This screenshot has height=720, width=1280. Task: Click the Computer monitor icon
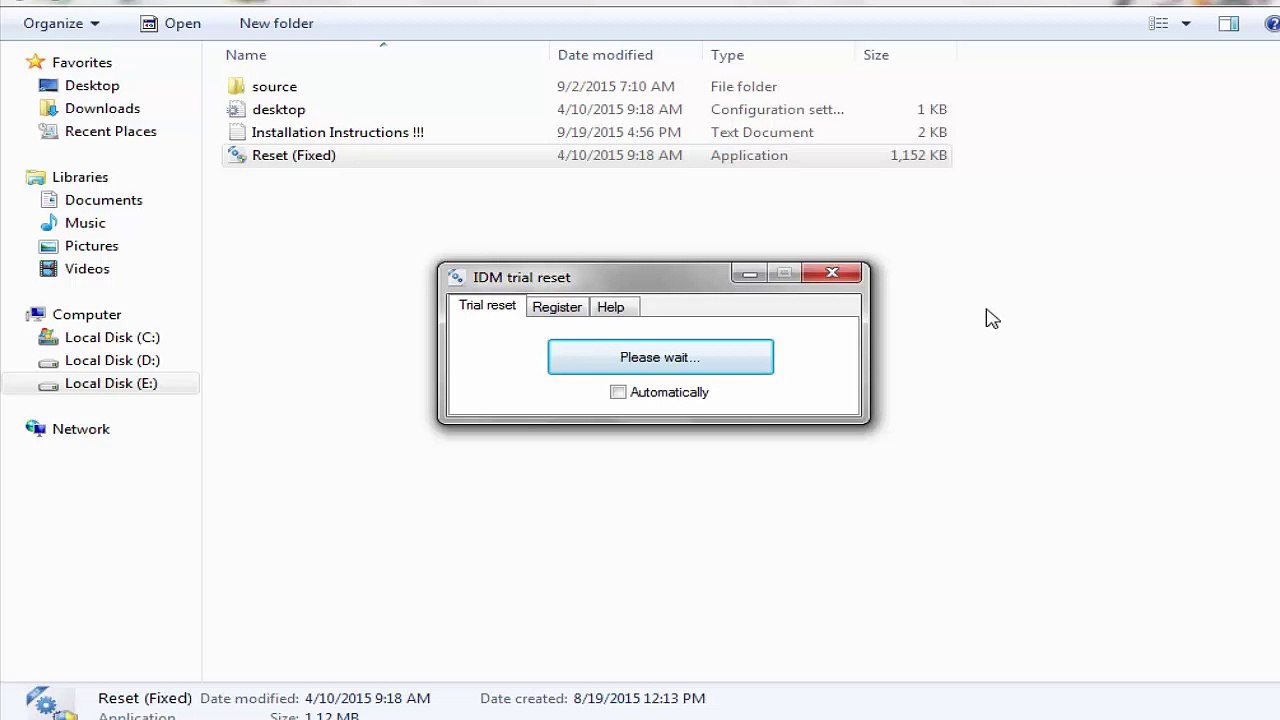[x=36, y=314]
